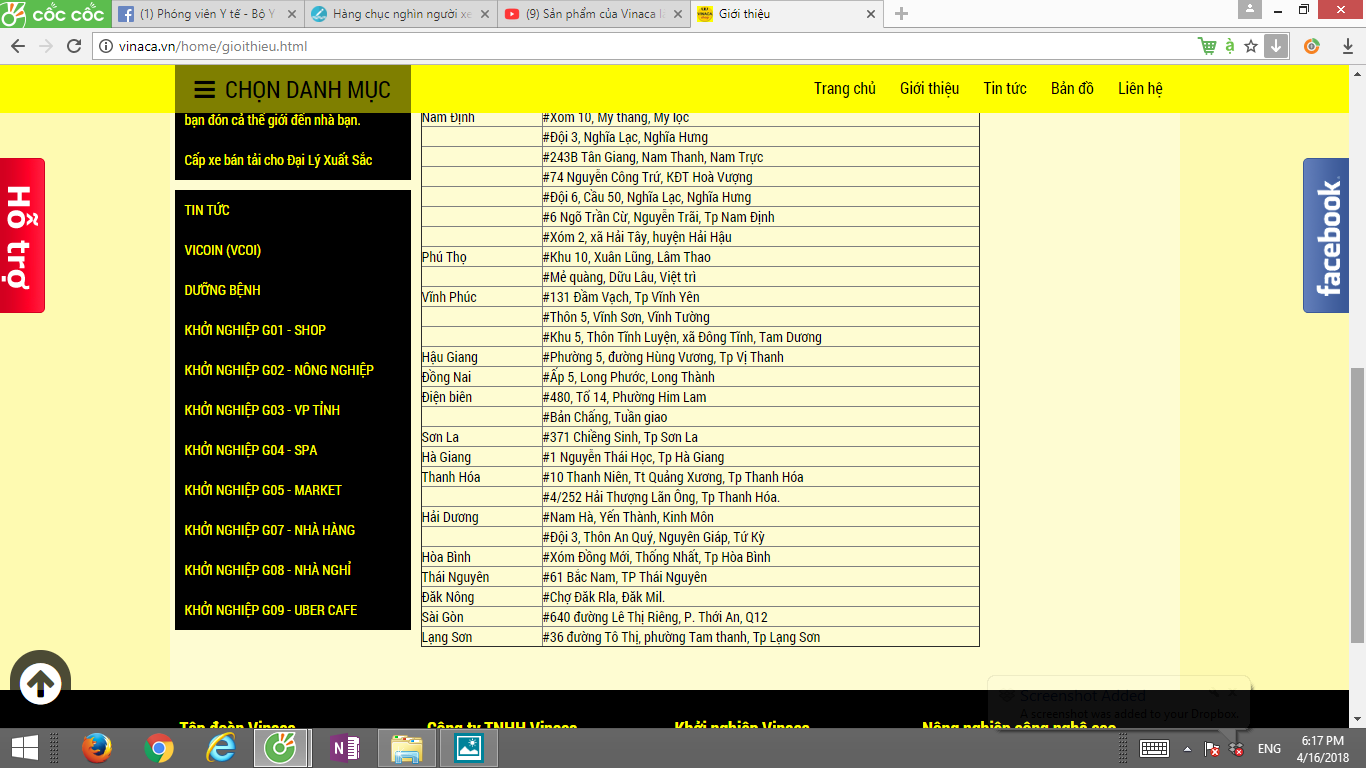Launch Chrome from the taskbar
The height and width of the screenshot is (768, 1366).
pos(158,748)
